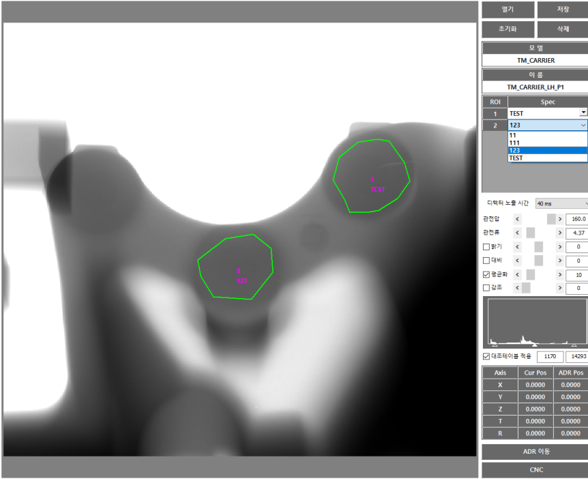Select TEST in the open Spec list

[x=548, y=158]
